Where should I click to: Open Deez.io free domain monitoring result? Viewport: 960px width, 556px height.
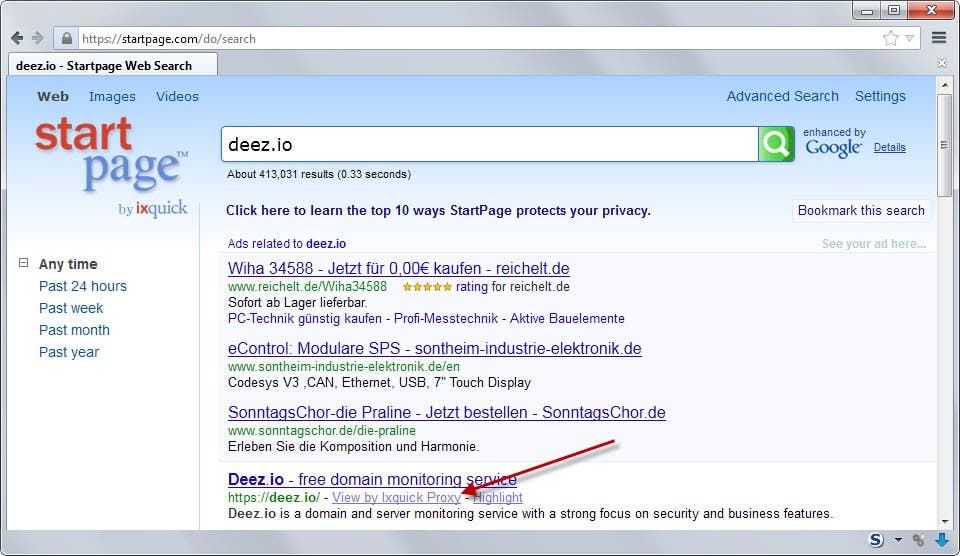372,479
